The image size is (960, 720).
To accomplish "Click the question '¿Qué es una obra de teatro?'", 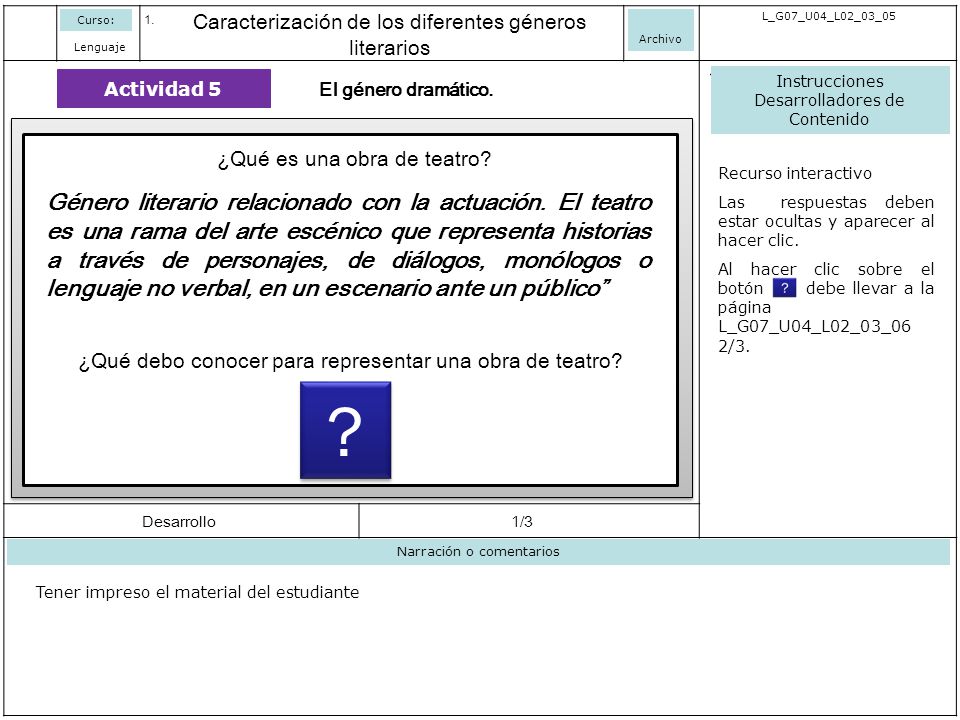I will point(354,159).
